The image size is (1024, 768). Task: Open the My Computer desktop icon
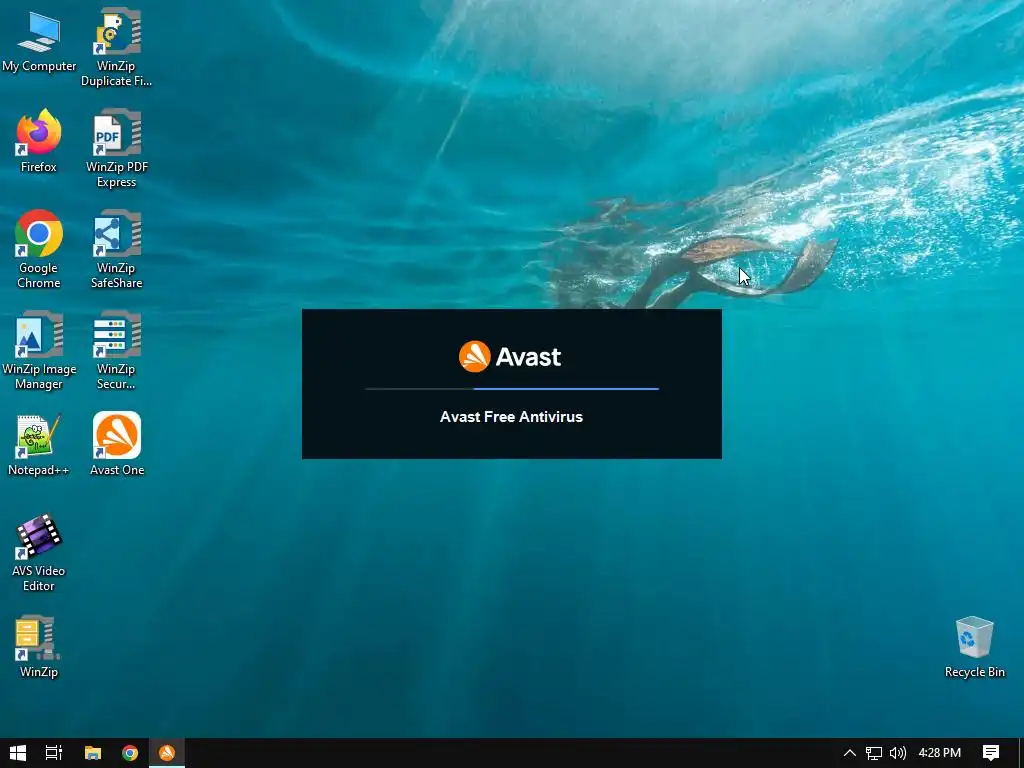(x=39, y=41)
